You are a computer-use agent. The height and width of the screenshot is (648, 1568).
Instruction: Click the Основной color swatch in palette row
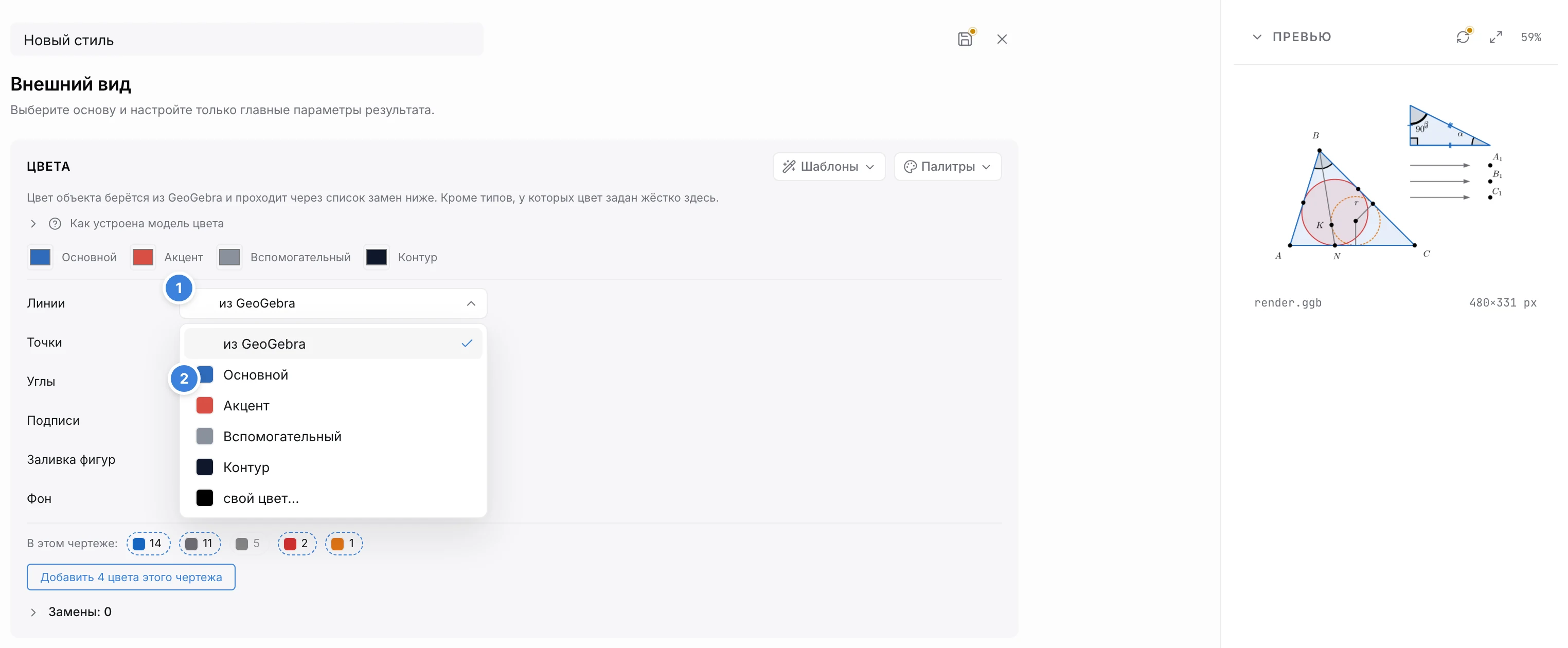coord(40,257)
